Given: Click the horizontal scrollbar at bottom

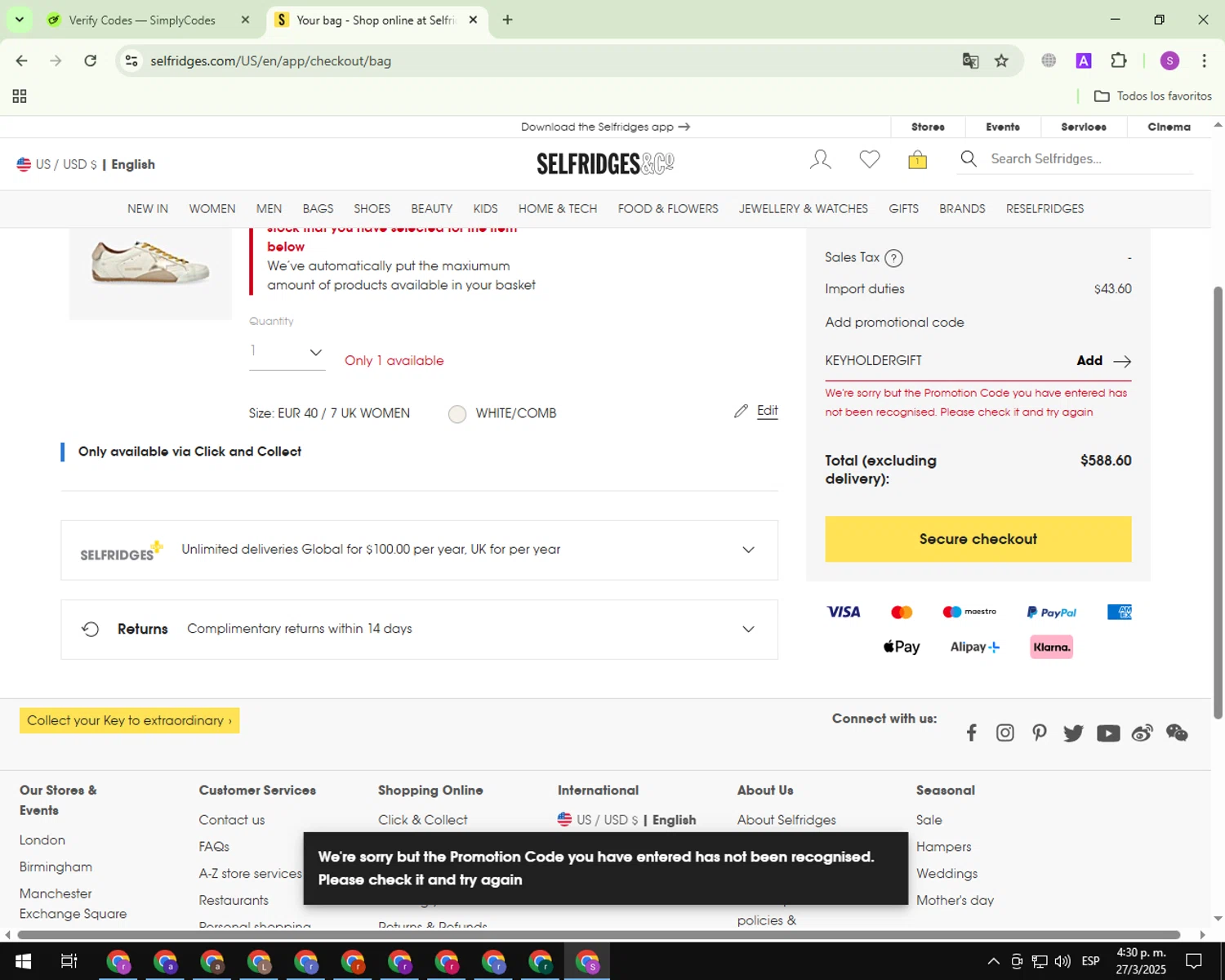Looking at the screenshot, I should pyautogui.click(x=599, y=934).
